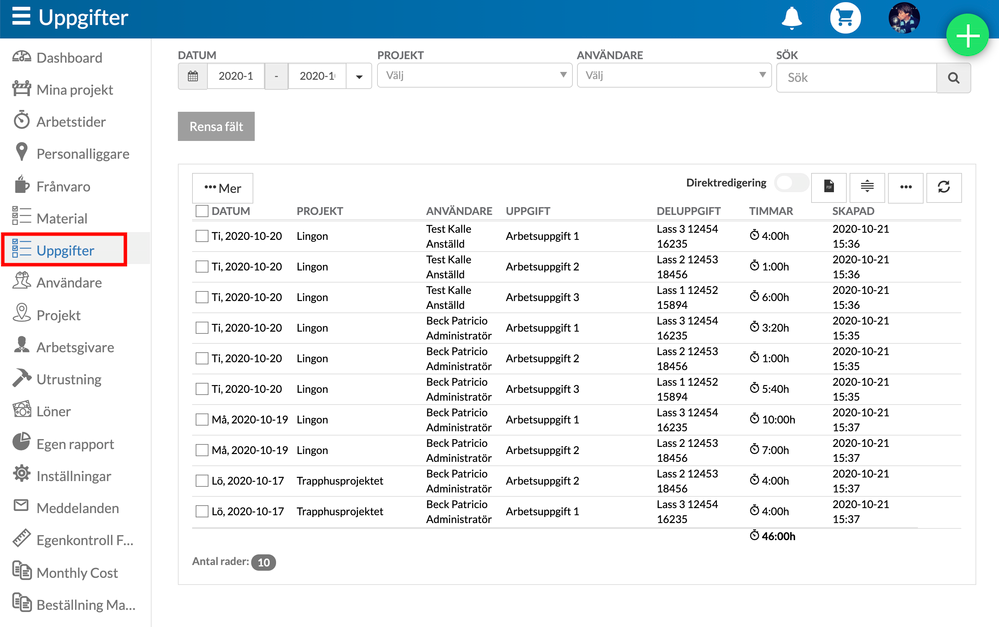Click the Användare sidebar icon
This screenshot has height=627, width=999.
click(x=21, y=281)
